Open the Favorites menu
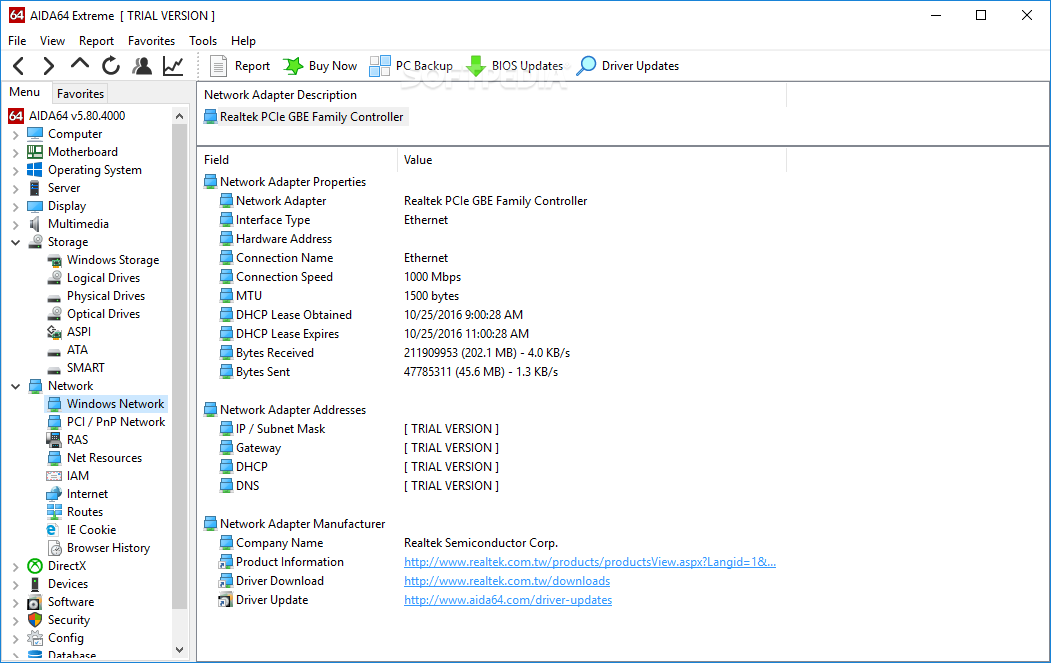Screen dimensions: 1051x663 pyautogui.click(x=151, y=41)
